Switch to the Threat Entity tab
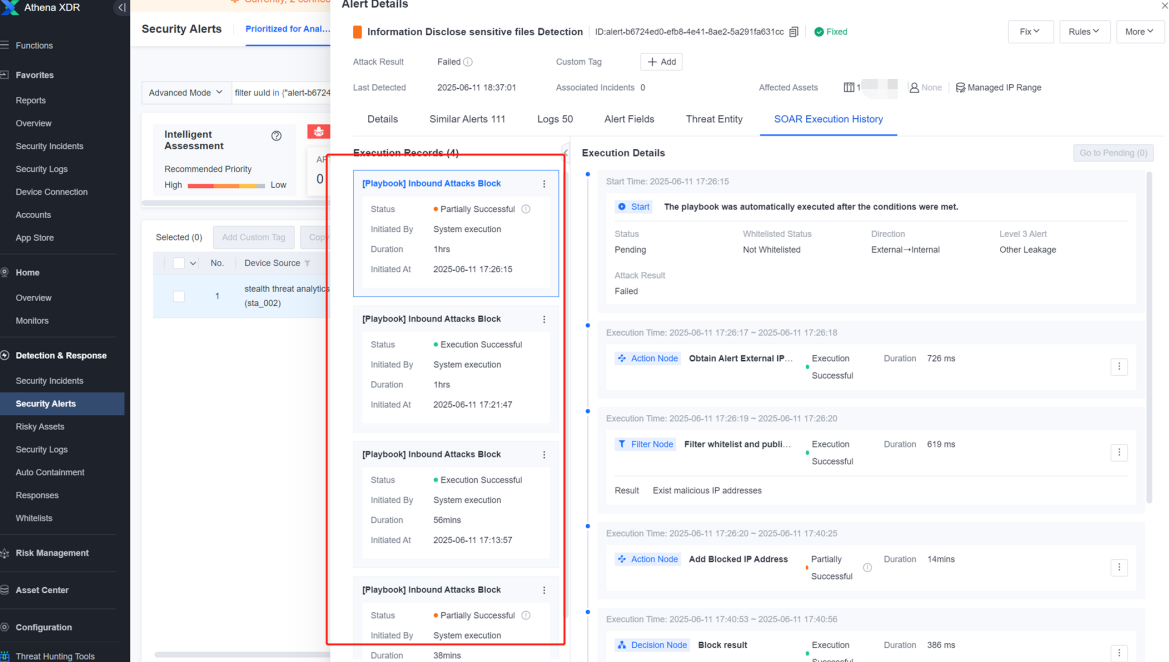 click(713, 119)
